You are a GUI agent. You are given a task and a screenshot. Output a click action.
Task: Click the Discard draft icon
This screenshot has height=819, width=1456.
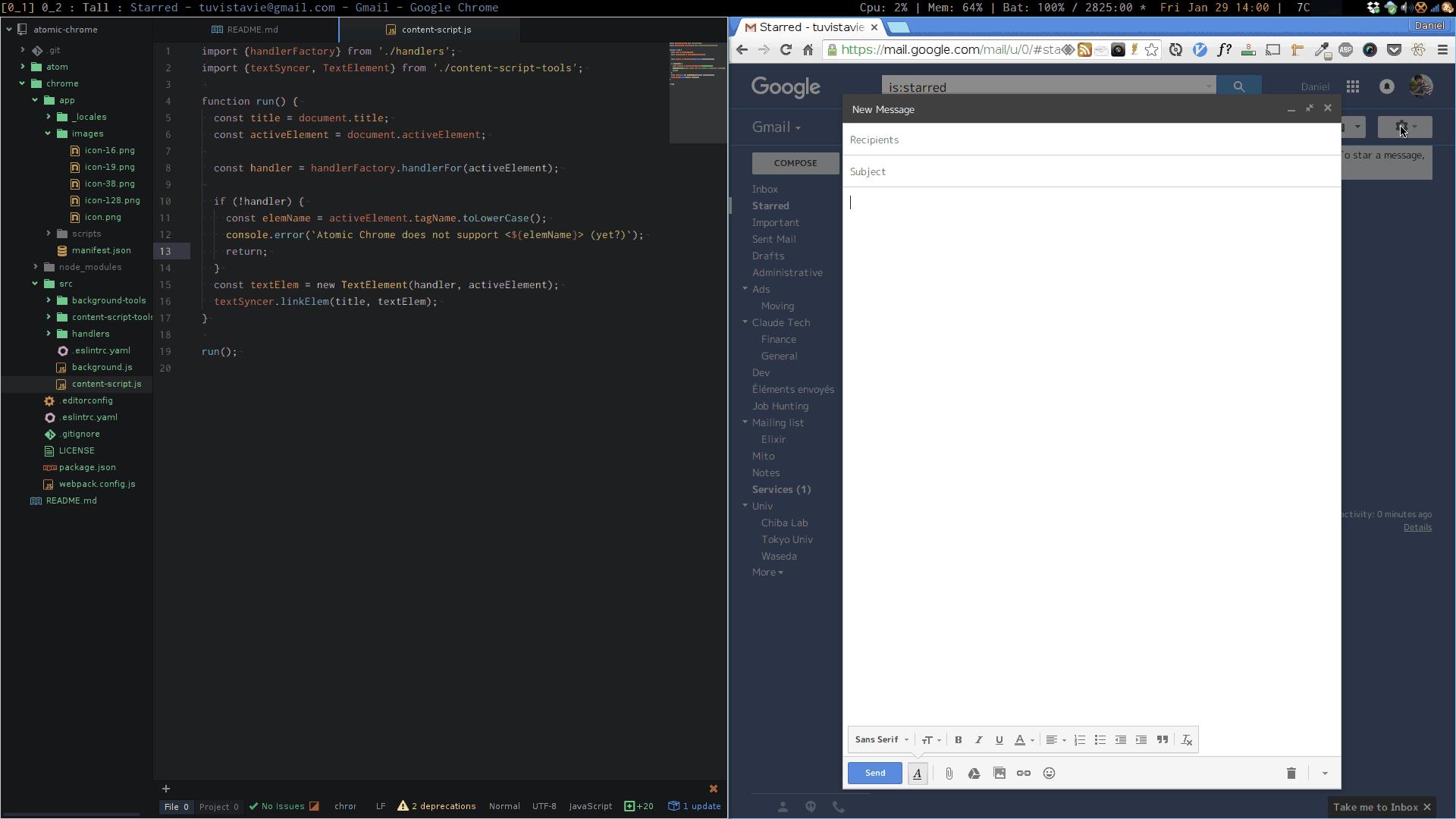point(1291,773)
